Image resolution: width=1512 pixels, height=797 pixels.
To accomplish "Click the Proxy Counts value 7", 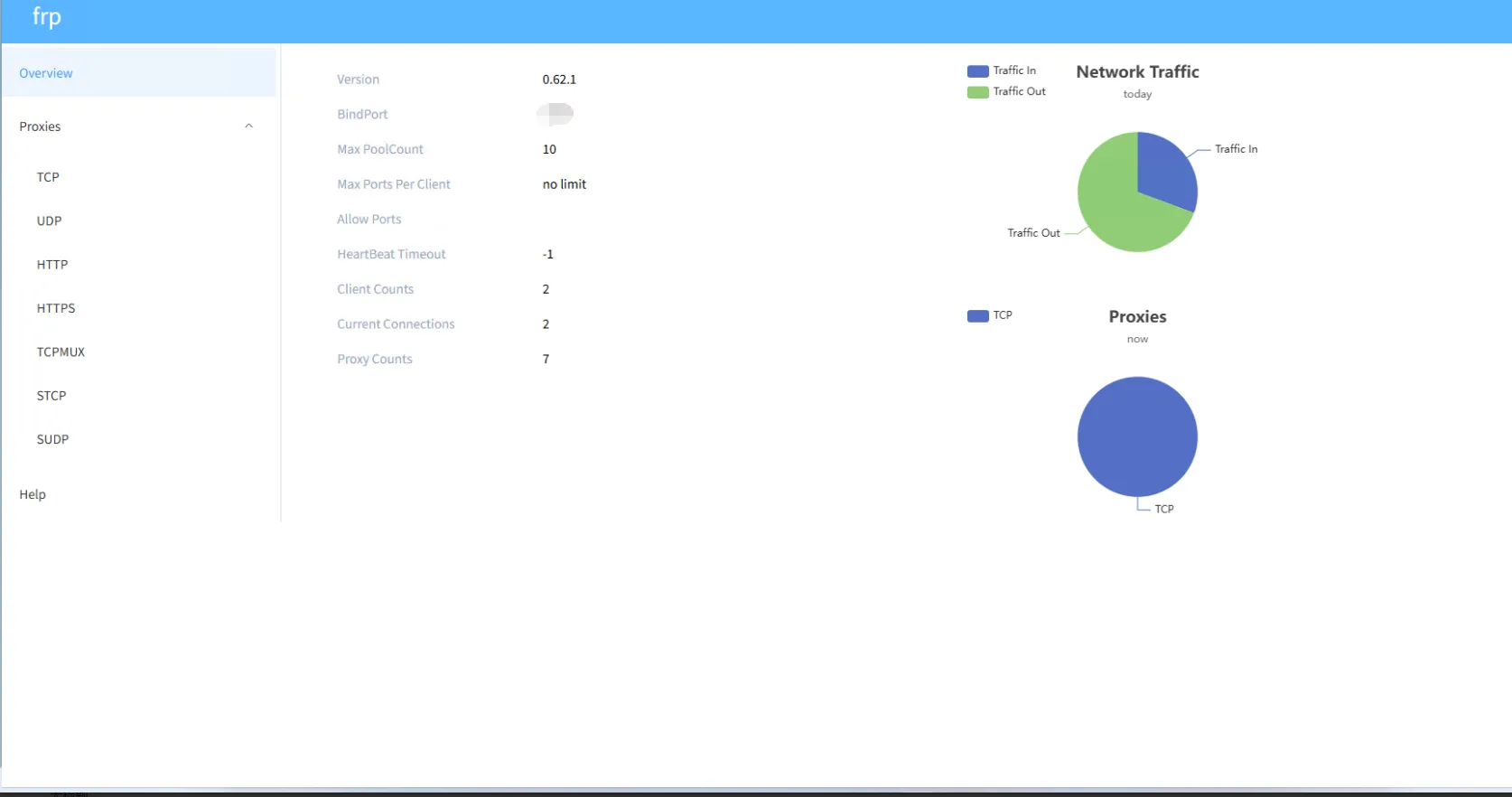I will [546, 359].
